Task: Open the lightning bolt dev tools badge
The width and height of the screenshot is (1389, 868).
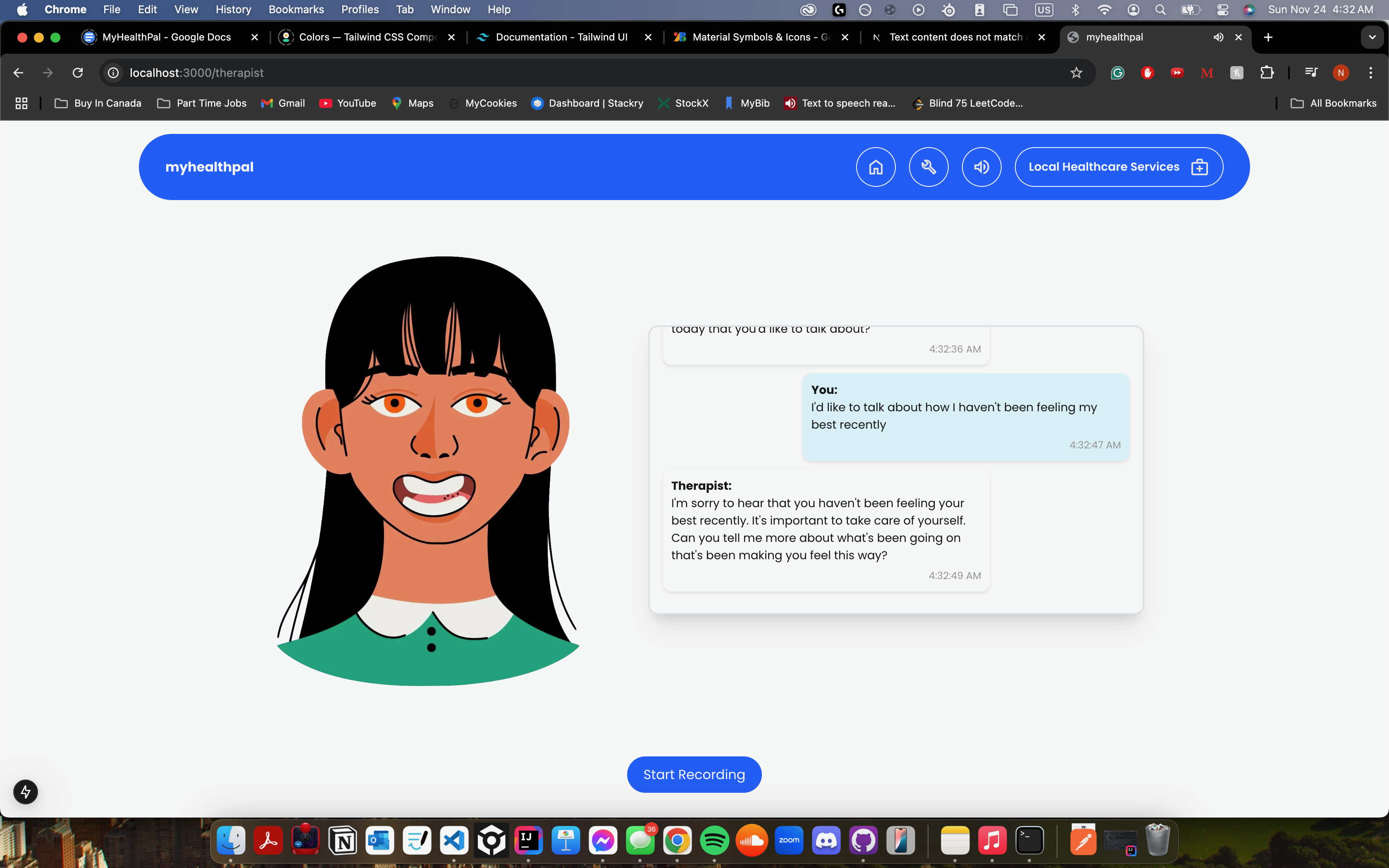Action: point(25,792)
